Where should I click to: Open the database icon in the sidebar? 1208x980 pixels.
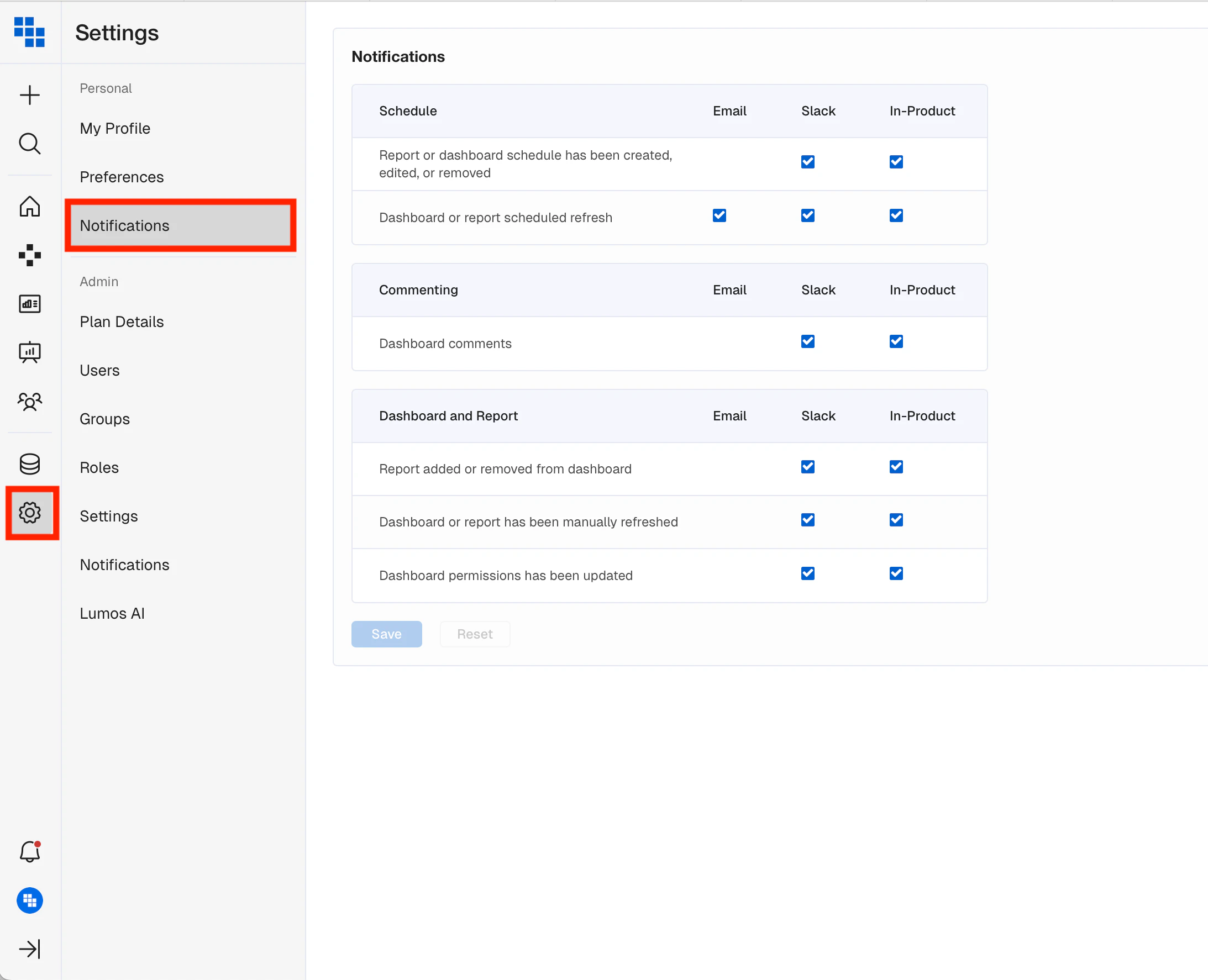tap(29, 463)
